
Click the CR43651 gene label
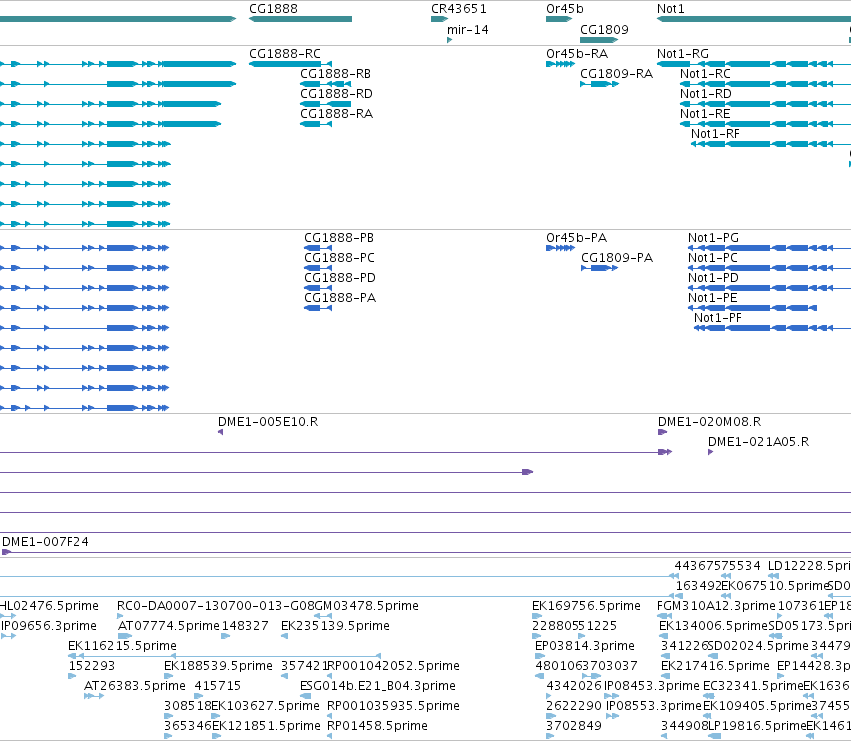[459, 9]
